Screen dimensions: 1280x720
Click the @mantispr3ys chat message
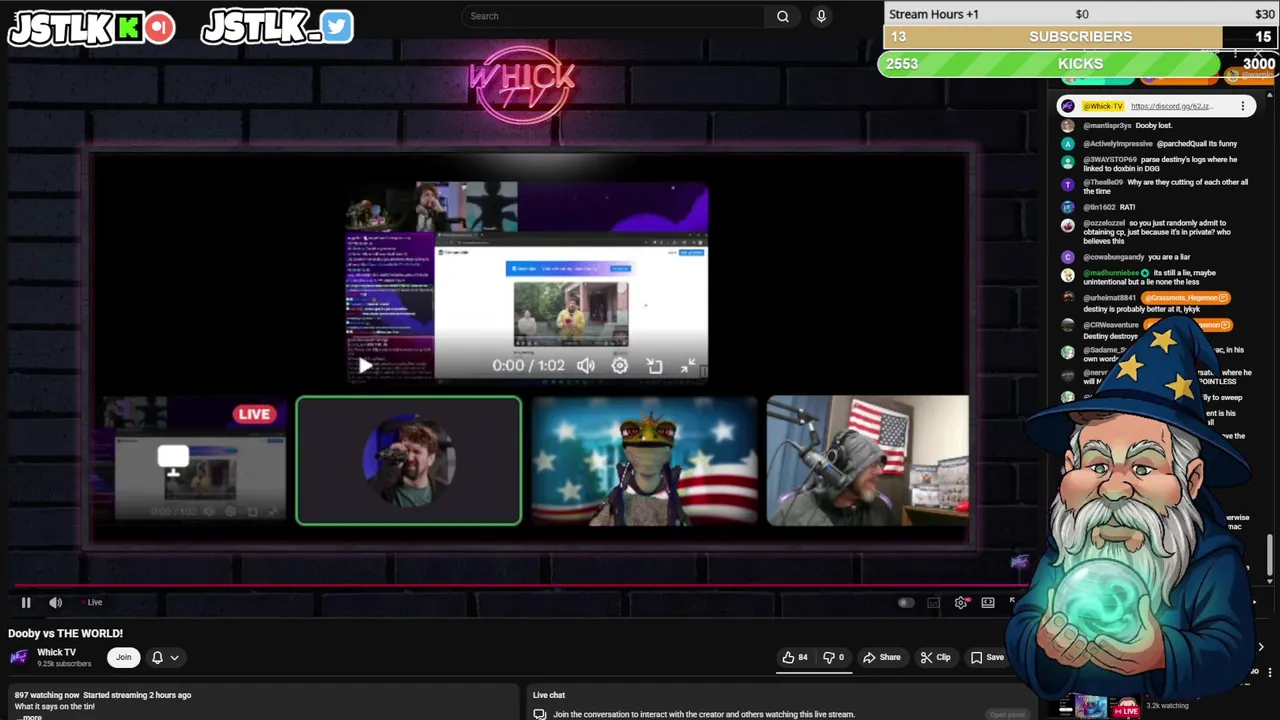1127,126
